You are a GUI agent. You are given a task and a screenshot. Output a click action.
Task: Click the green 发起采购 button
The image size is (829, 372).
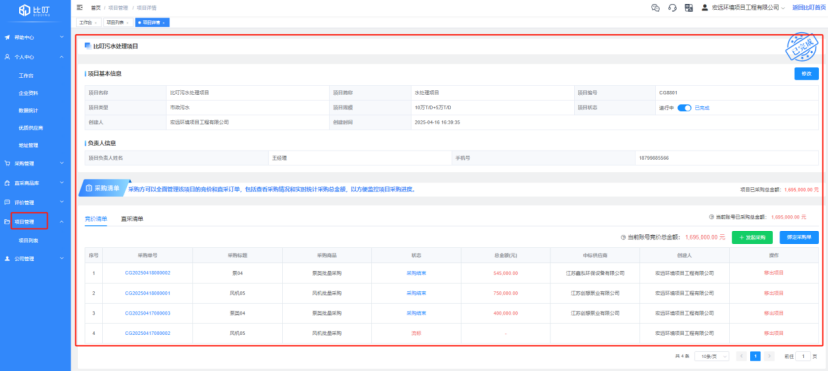(x=753, y=237)
